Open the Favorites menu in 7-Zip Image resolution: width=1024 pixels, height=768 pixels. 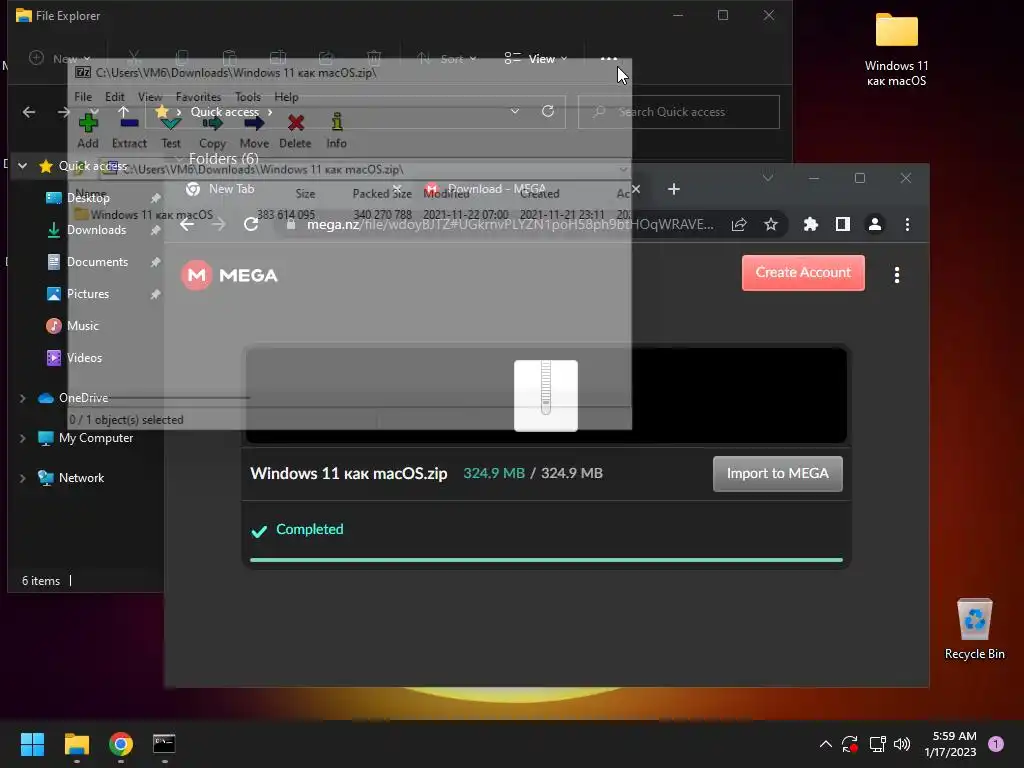199,97
